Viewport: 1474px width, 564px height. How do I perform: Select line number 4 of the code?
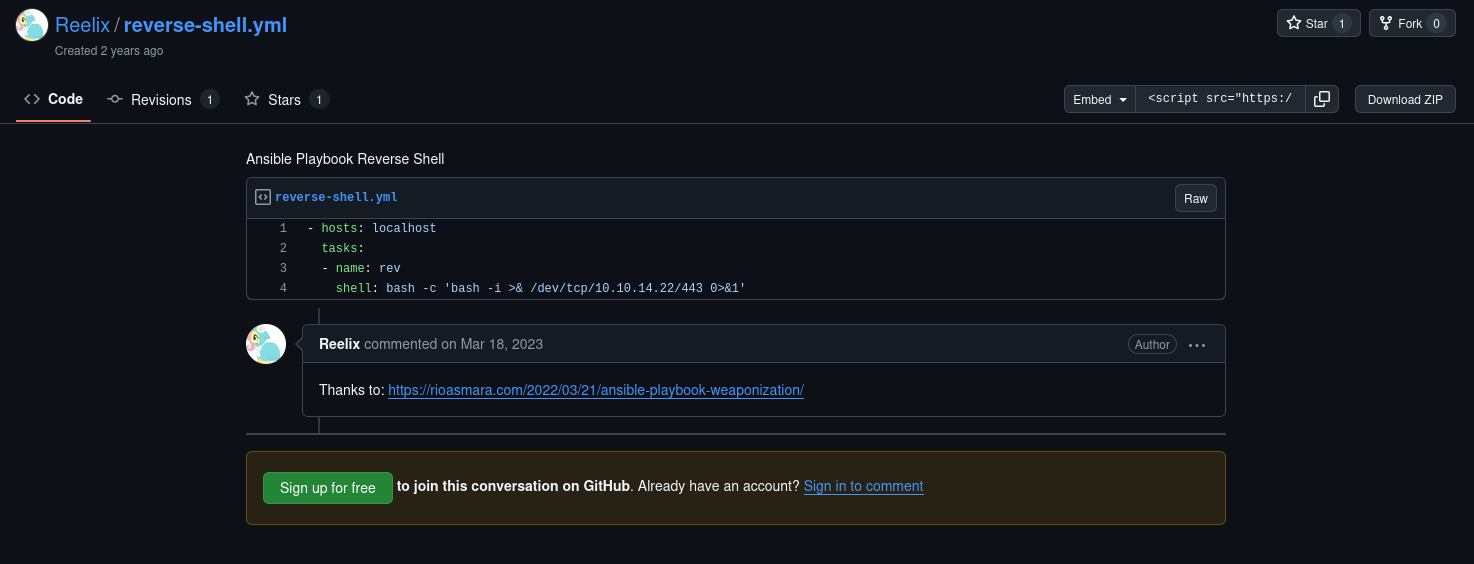click(283, 288)
